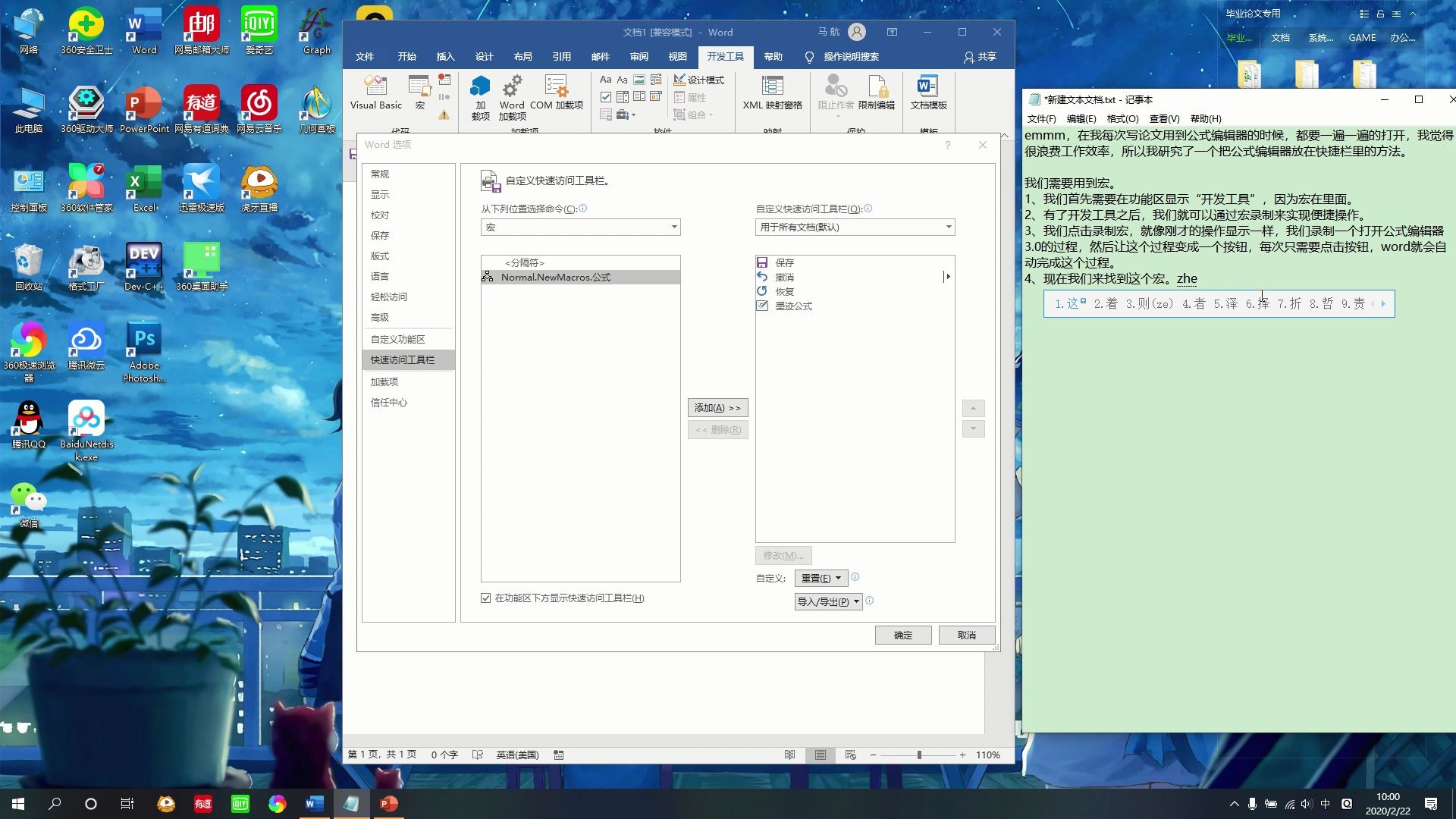Open the COM 加载项 dialog
The image size is (1456, 819).
point(556,93)
